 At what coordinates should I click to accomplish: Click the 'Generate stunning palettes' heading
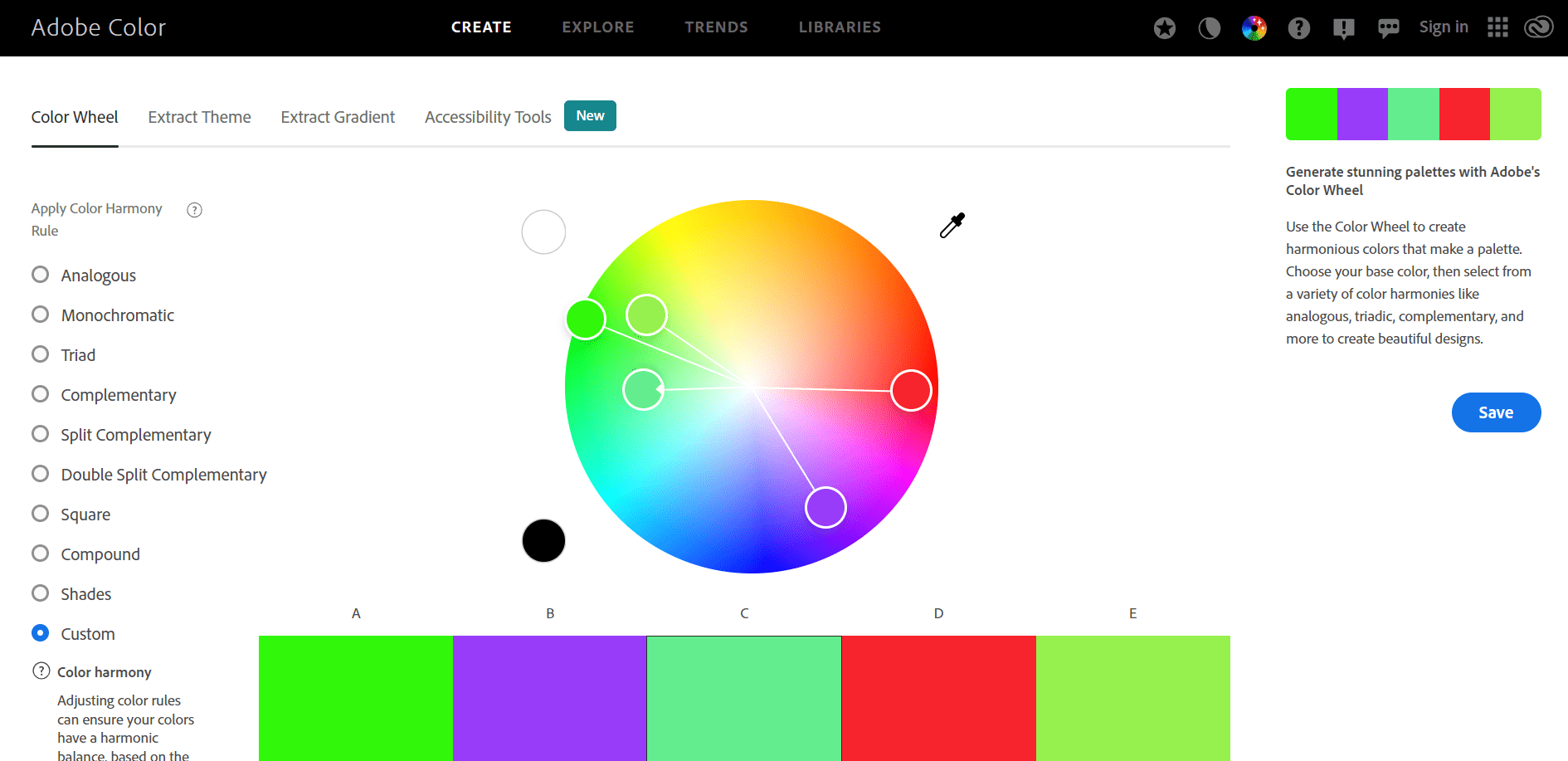[x=1413, y=181]
